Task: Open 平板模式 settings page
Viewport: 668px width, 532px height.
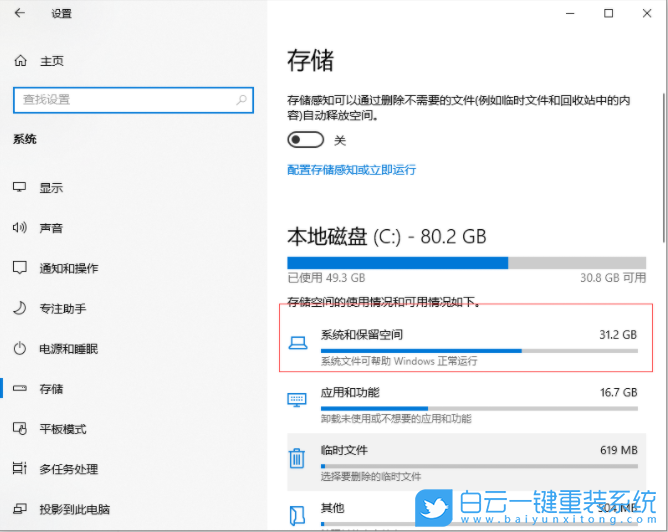Action: click(x=63, y=428)
